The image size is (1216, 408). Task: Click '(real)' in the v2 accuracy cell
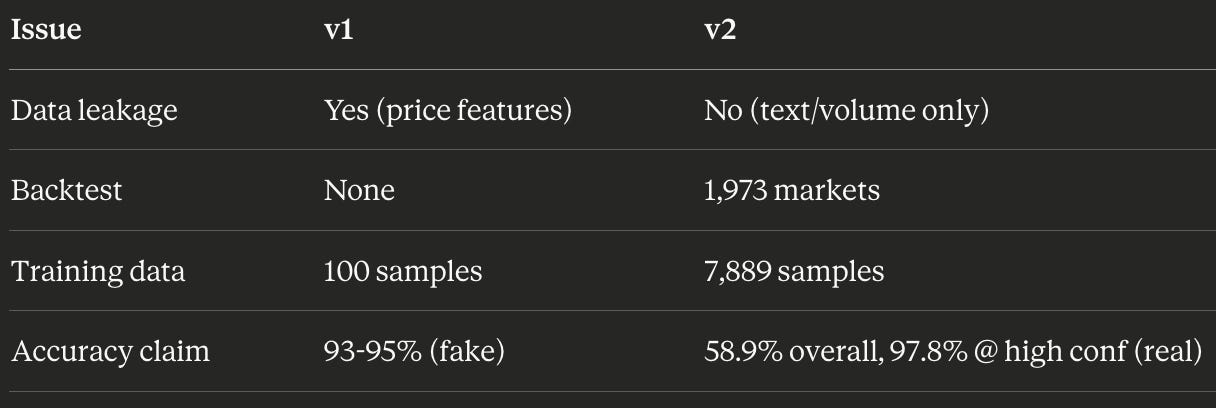(1168, 352)
